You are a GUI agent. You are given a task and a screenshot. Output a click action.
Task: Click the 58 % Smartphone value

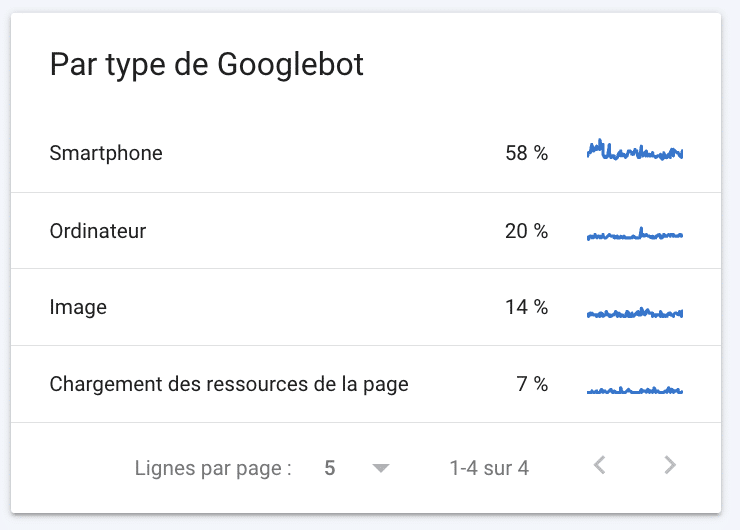tap(527, 153)
